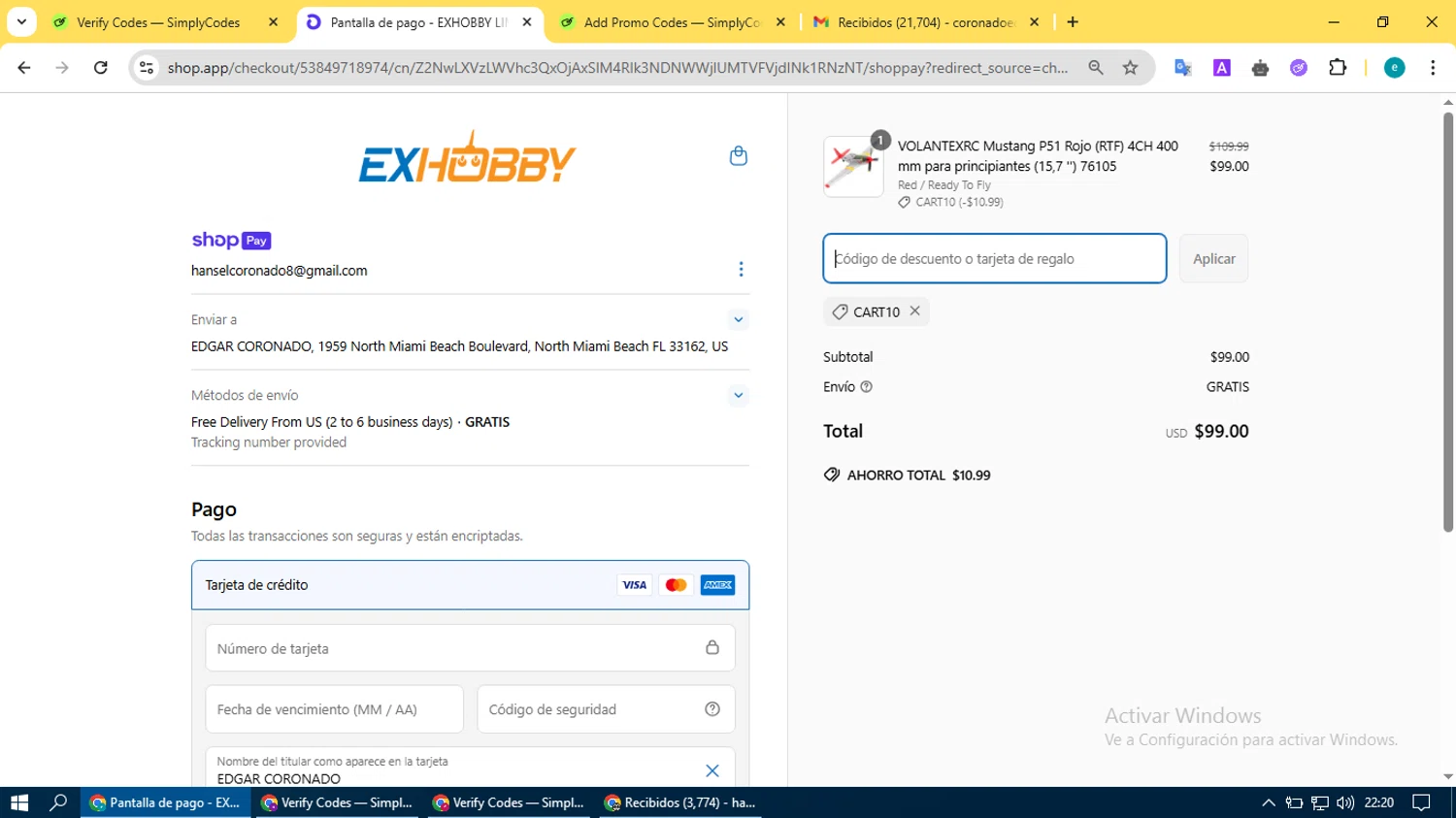Screen dimensions: 1456x818
Task: Open the Extensions puzzle menu
Action: tap(1338, 67)
